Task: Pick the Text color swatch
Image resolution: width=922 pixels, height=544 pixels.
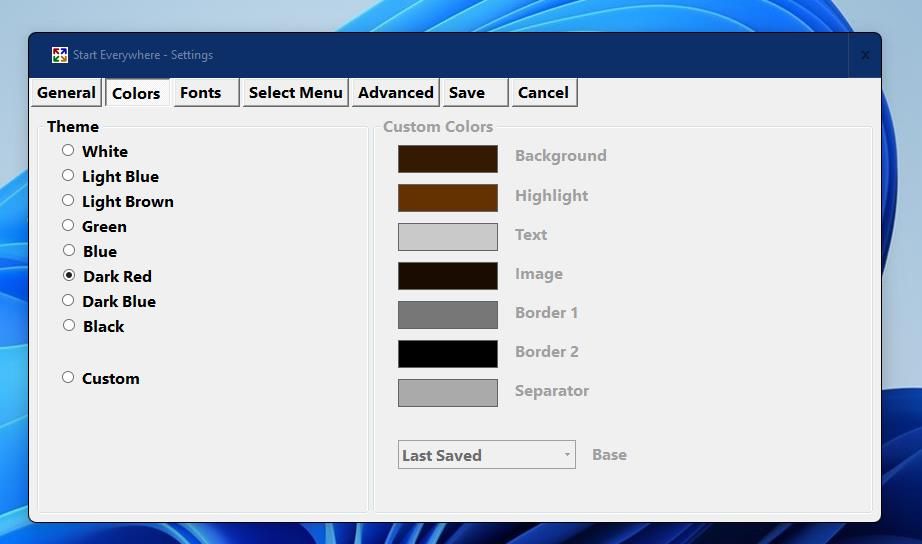Action: [x=448, y=236]
